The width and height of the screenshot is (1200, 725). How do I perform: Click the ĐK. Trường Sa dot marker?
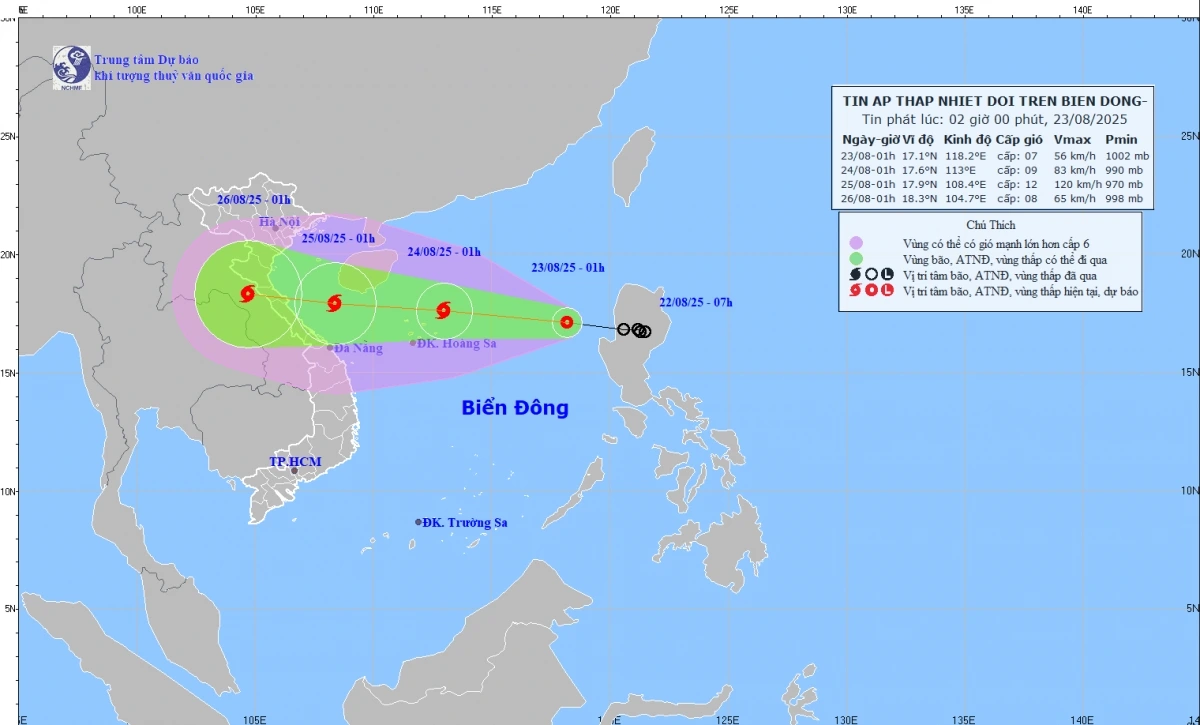(418, 522)
